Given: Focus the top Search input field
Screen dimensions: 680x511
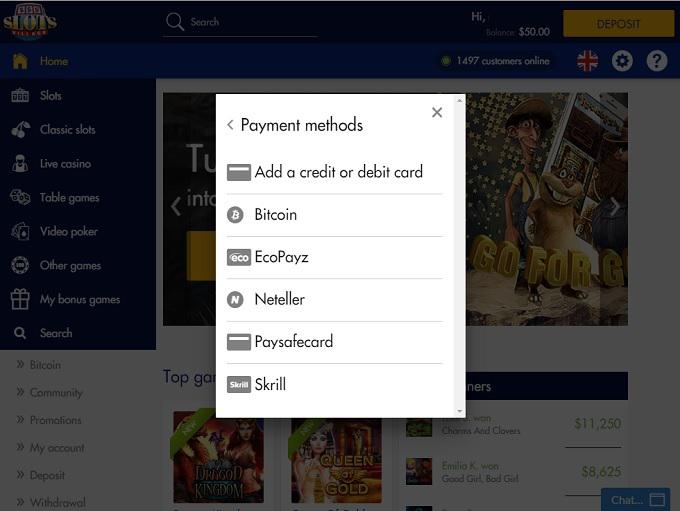Looking at the screenshot, I should [x=241, y=22].
